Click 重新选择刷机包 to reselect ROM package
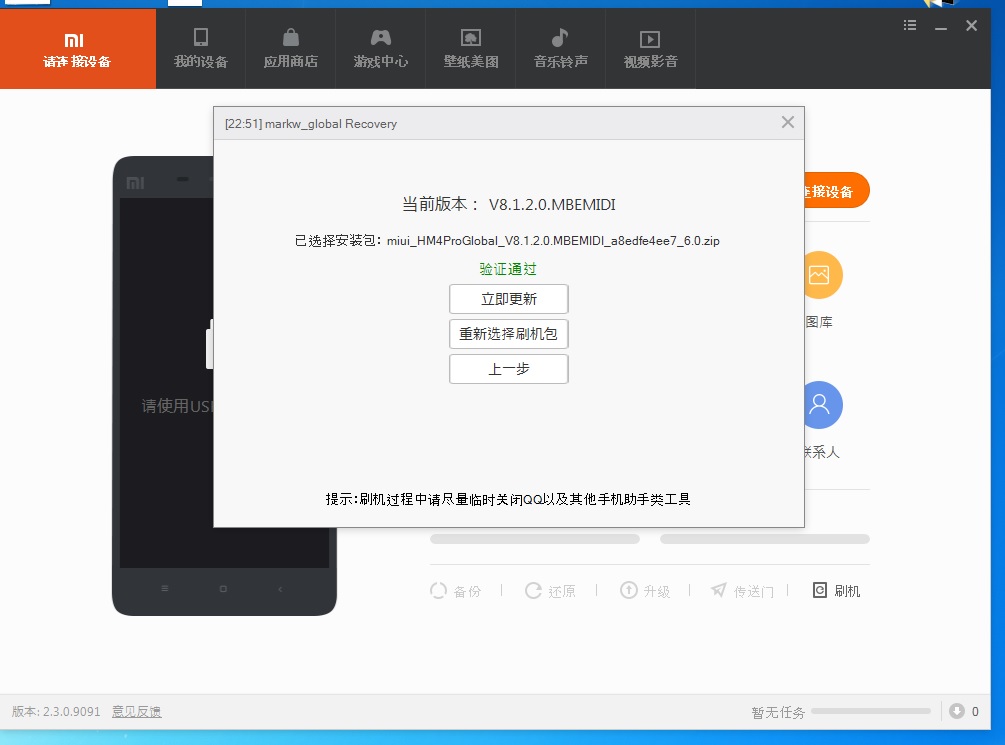The image size is (1005, 745). 508,334
